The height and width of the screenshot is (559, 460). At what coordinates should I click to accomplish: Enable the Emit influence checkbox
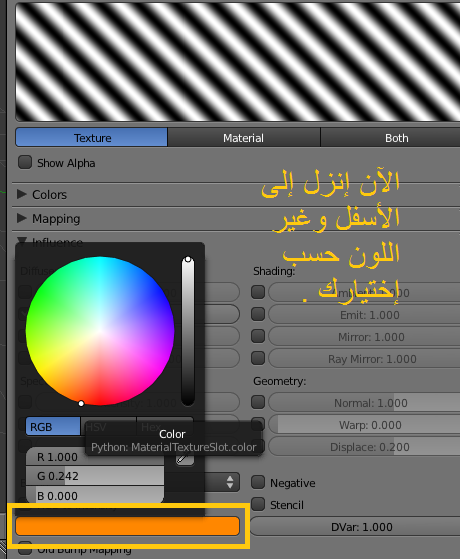(258, 314)
